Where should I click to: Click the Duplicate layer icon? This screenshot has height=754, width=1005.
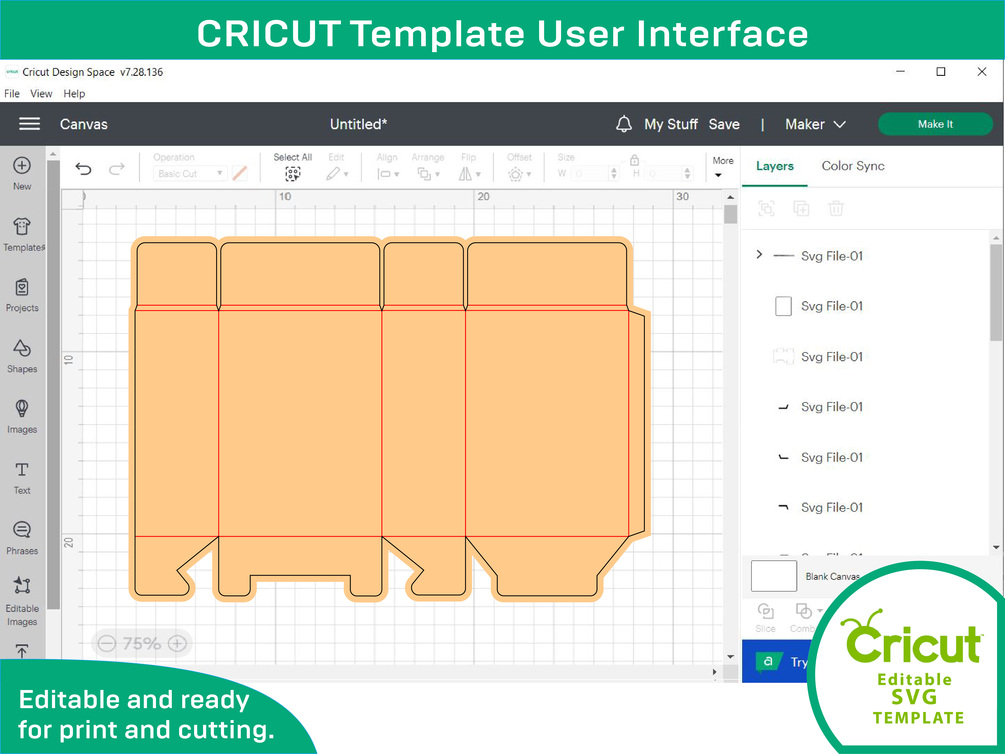click(801, 208)
